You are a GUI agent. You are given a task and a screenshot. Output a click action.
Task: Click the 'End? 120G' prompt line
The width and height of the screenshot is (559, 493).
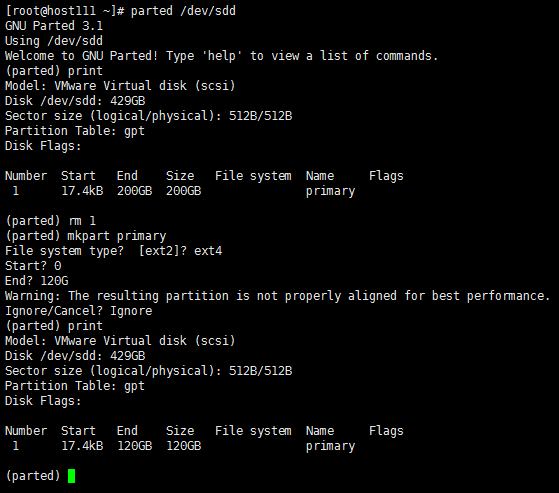[x=36, y=281]
